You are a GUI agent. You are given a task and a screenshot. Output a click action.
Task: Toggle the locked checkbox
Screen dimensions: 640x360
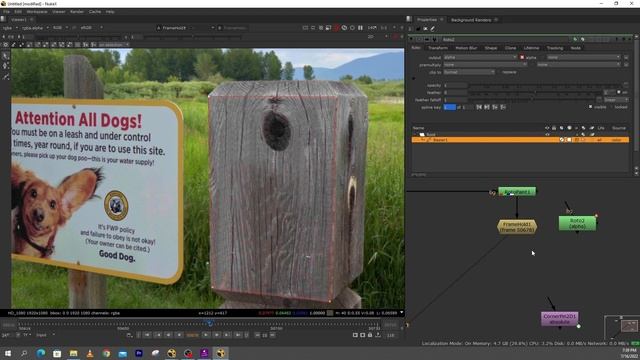tap(612, 107)
